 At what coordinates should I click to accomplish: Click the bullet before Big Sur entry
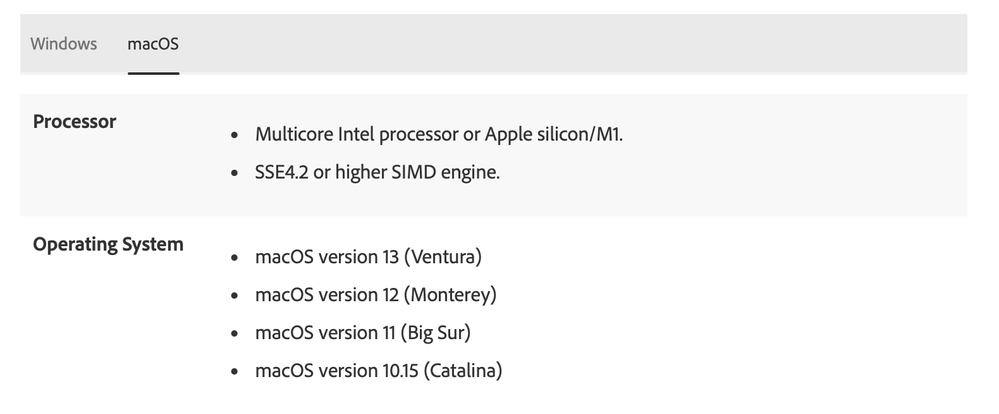coord(234,333)
